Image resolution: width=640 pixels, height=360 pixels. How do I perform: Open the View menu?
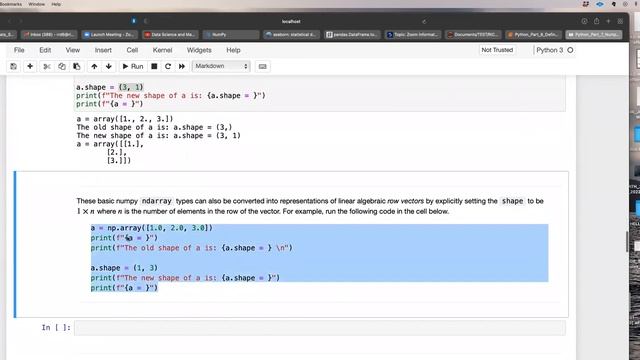(x=73, y=50)
